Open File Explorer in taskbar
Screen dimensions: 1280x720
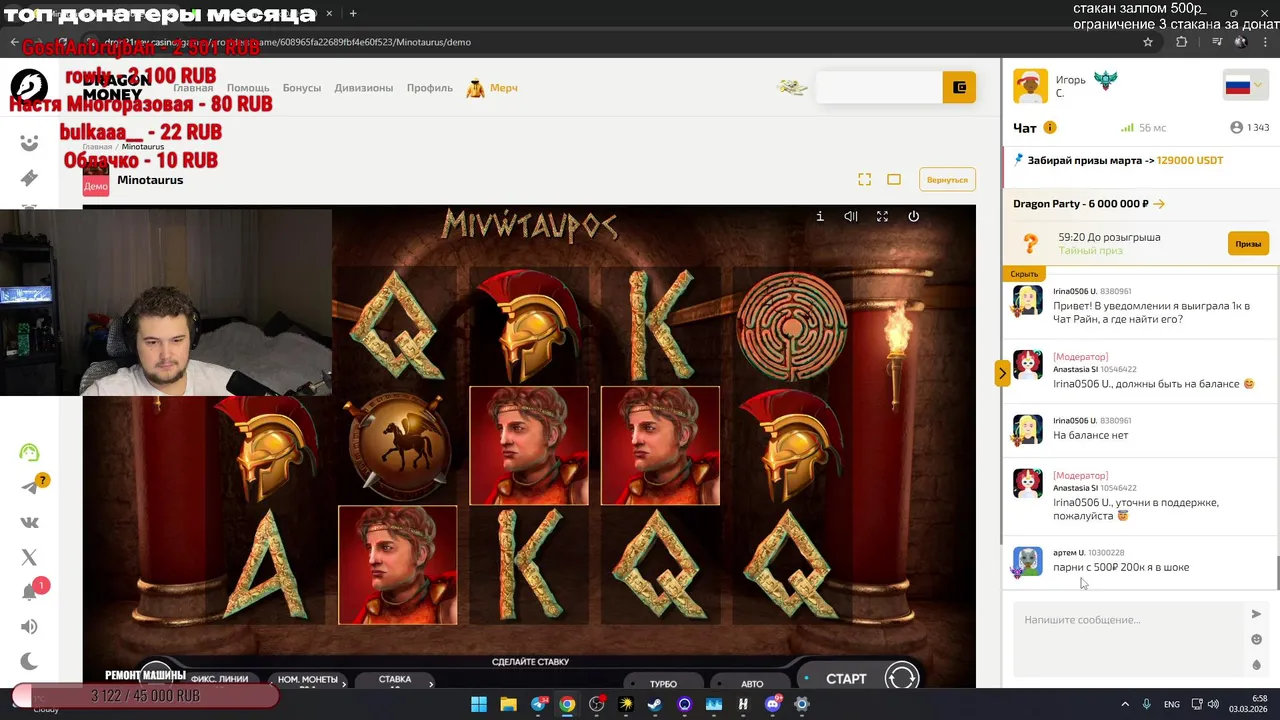tap(508, 704)
